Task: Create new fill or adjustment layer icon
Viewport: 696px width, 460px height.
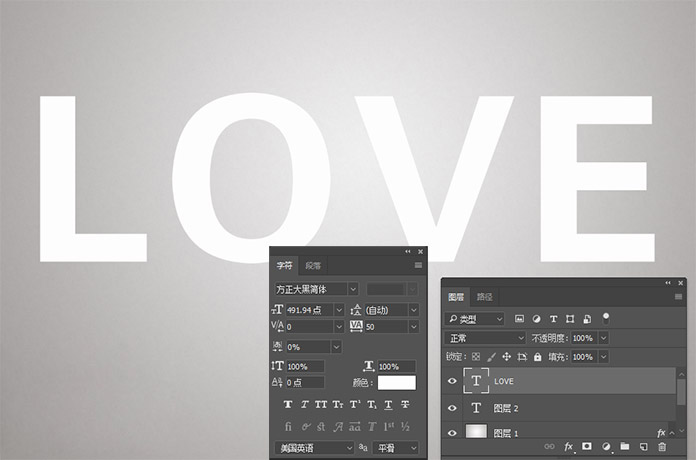Action: click(x=606, y=447)
